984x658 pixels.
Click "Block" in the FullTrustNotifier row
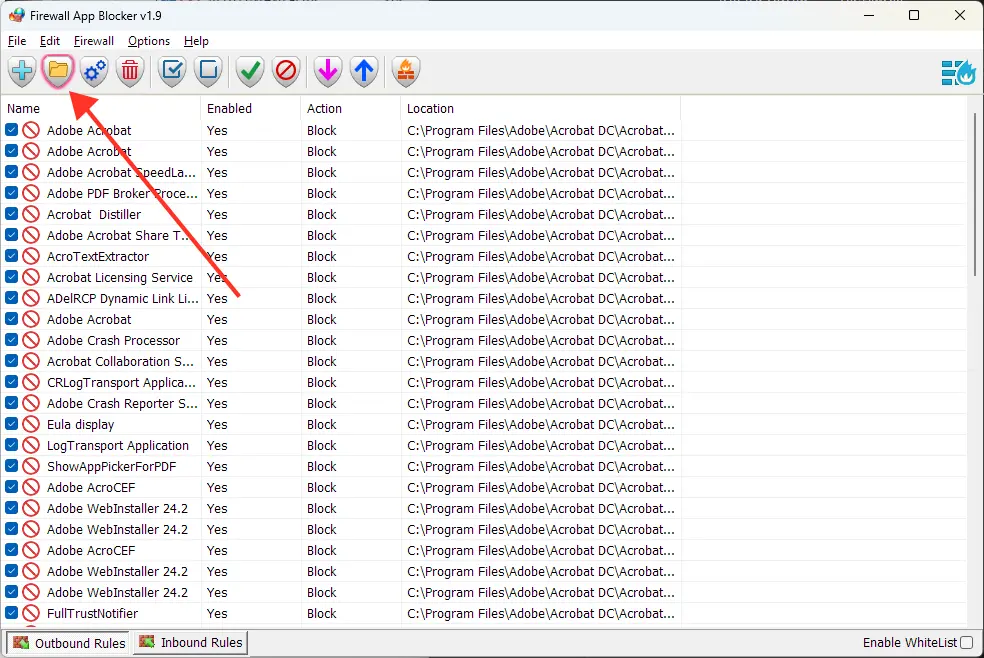pos(322,613)
